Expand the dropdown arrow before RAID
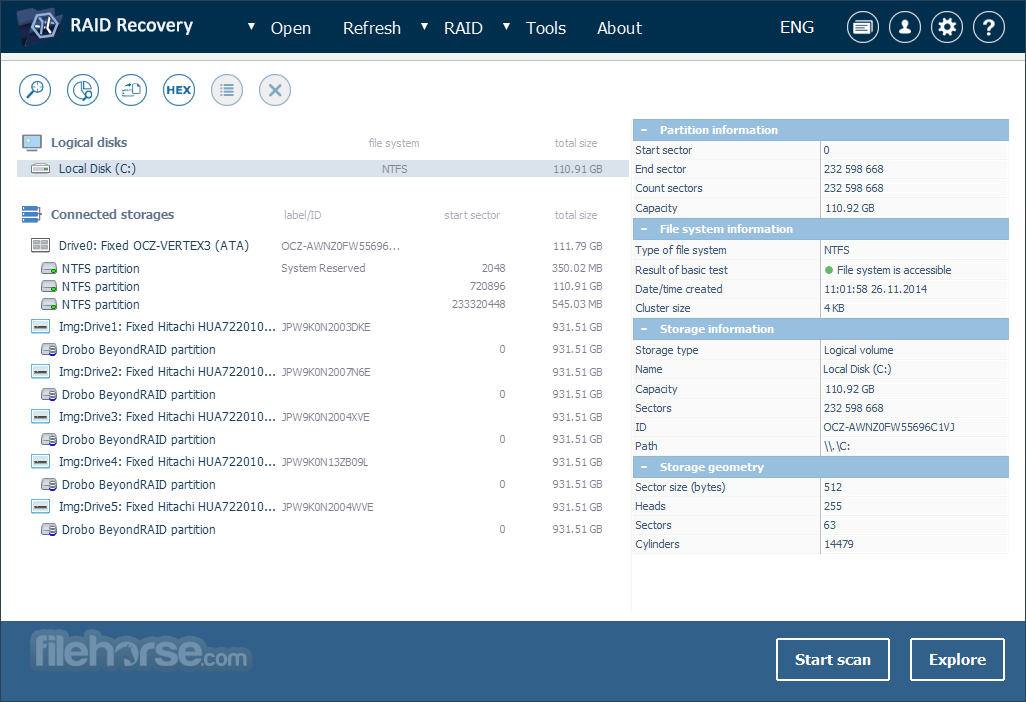The height and width of the screenshot is (702, 1026). pyautogui.click(x=425, y=27)
